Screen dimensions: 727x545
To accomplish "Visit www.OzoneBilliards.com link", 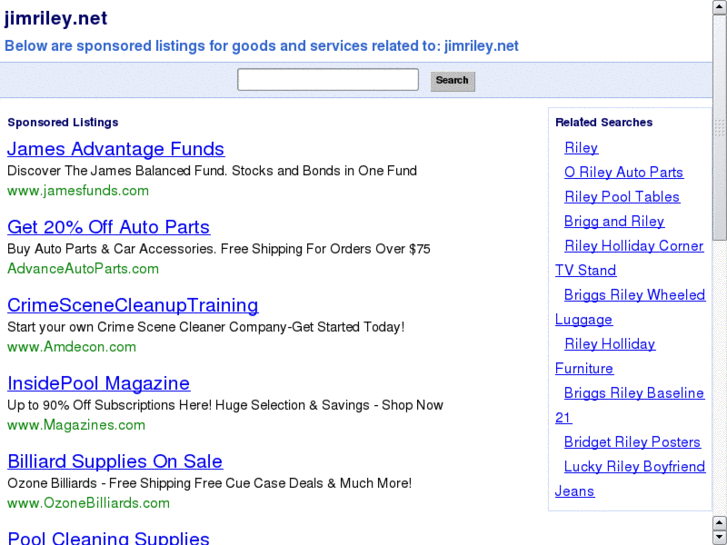I will (89, 503).
